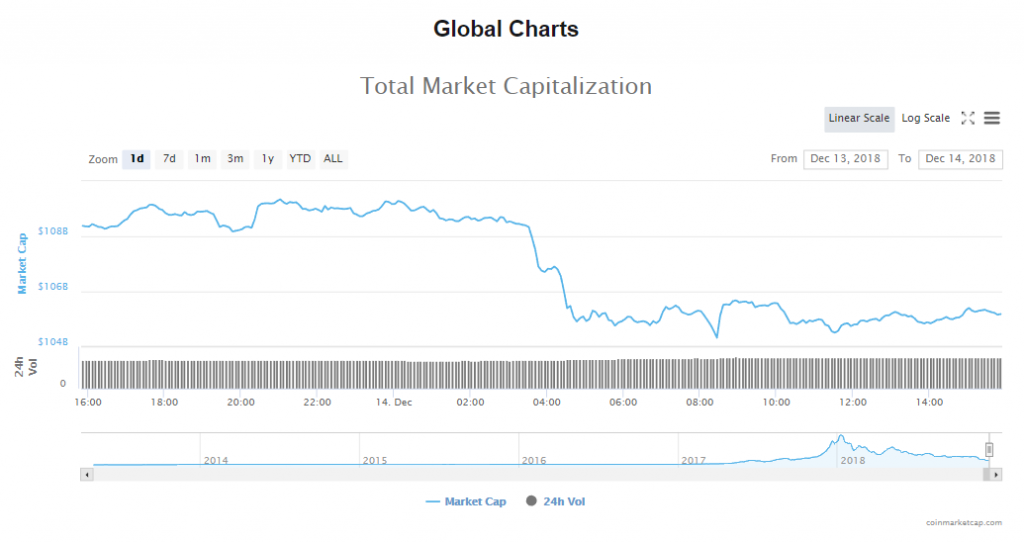1024x543 pixels.
Task: Click 2016 in navigator timeline
Action: 534,460
